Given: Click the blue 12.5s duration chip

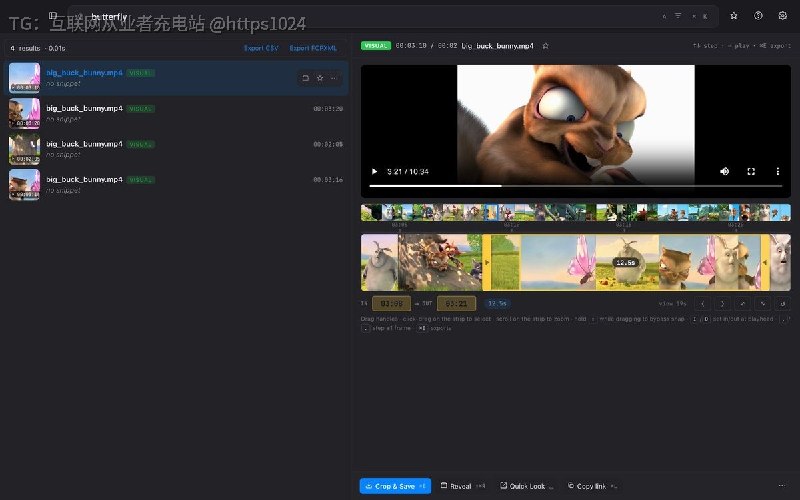Looking at the screenshot, I should click(497, 304).
